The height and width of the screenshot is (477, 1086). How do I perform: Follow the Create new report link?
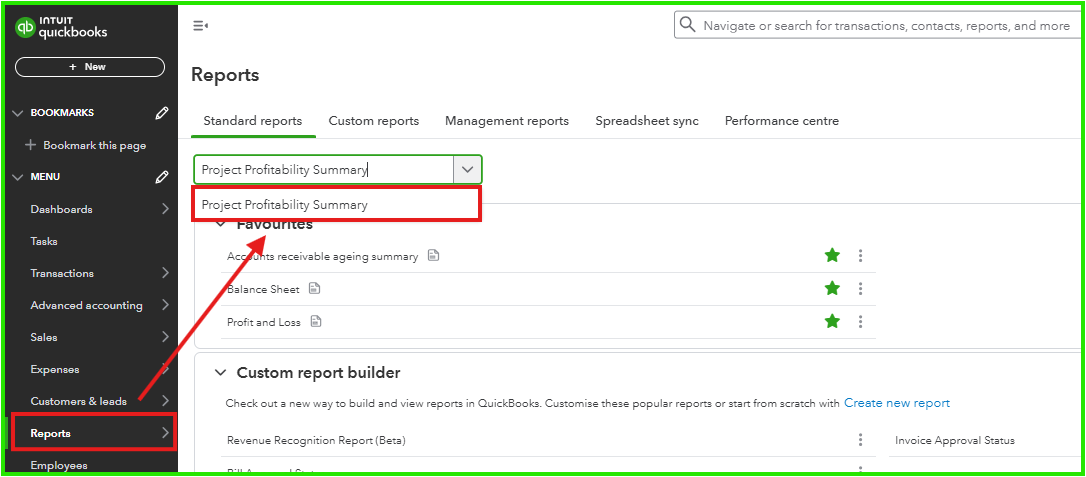(896, 403)
